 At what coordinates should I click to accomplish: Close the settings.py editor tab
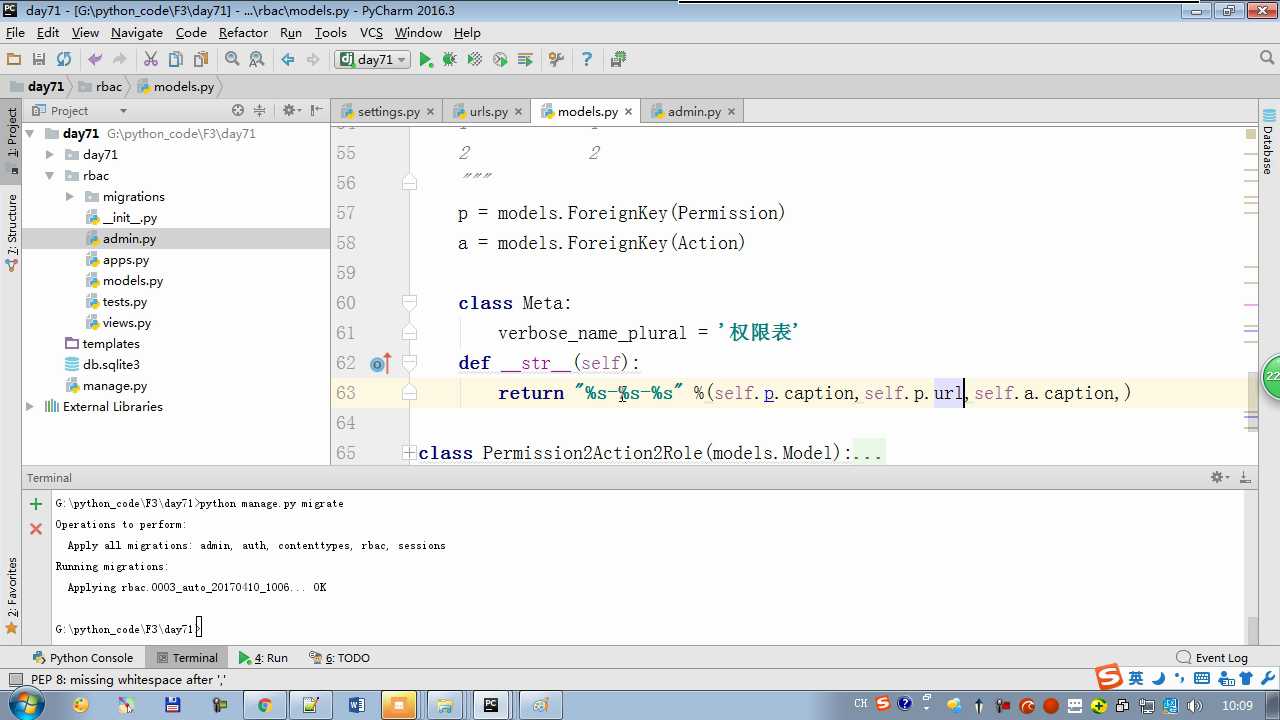pos(430,112)
